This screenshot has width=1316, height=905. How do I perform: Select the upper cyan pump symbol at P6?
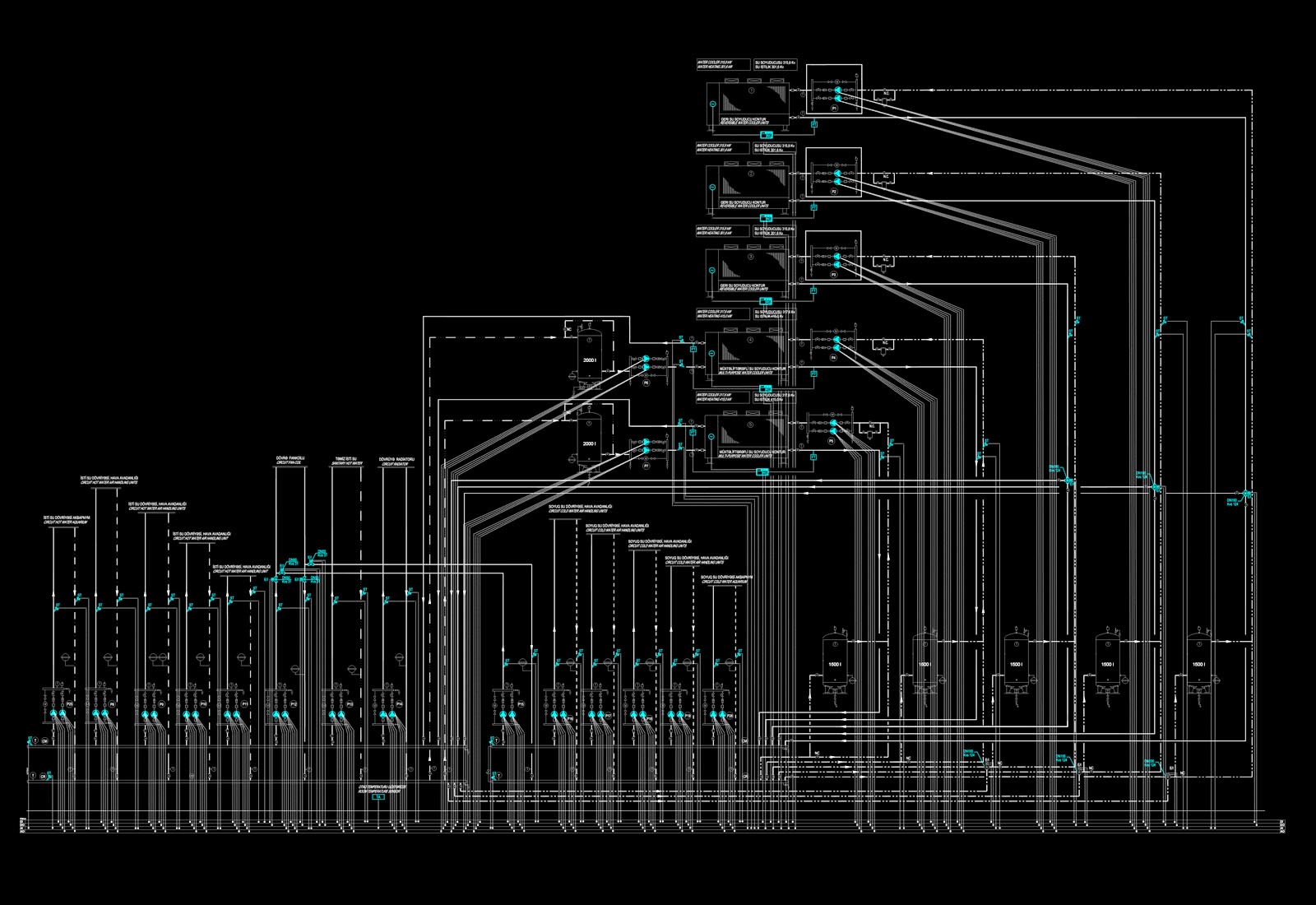click(x=646, y=359)
